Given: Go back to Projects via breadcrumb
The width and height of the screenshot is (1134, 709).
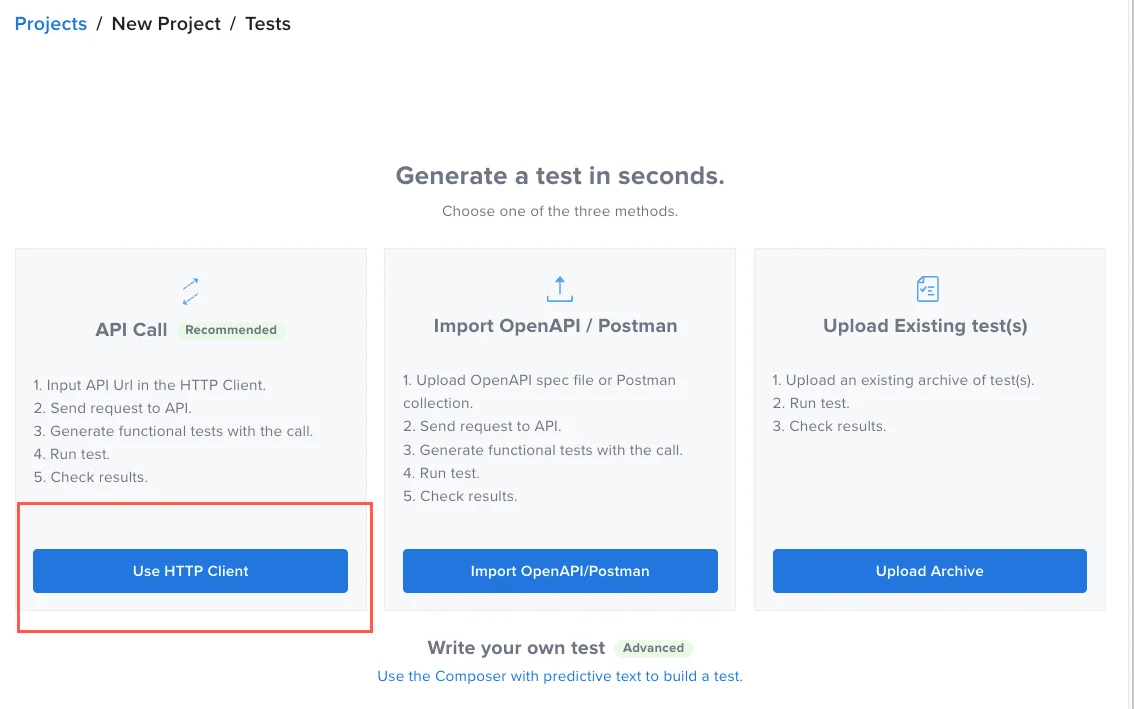Looking at the screenshot, I should [51, 24].
